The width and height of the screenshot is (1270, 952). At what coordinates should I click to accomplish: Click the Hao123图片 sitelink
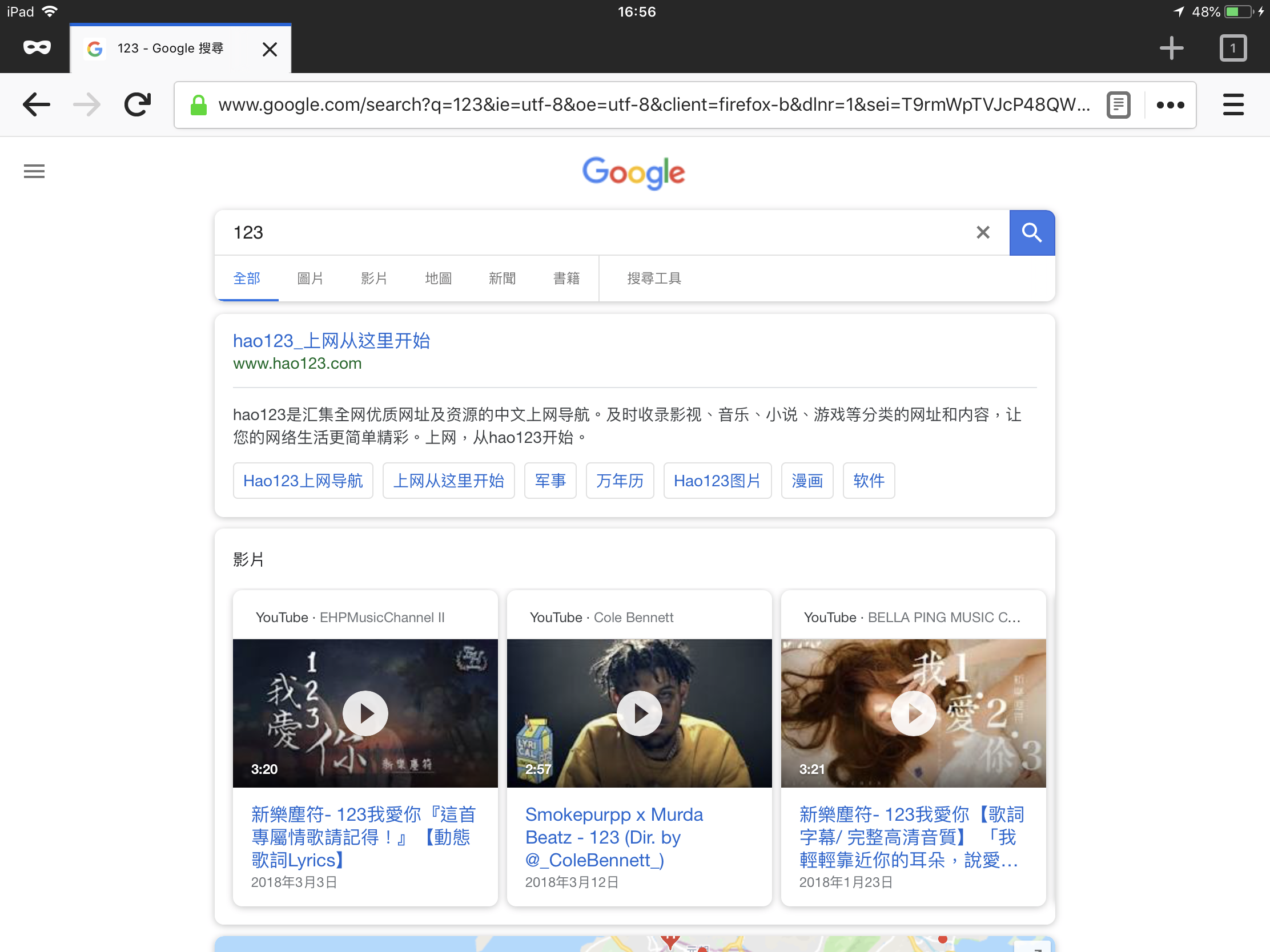717,481
